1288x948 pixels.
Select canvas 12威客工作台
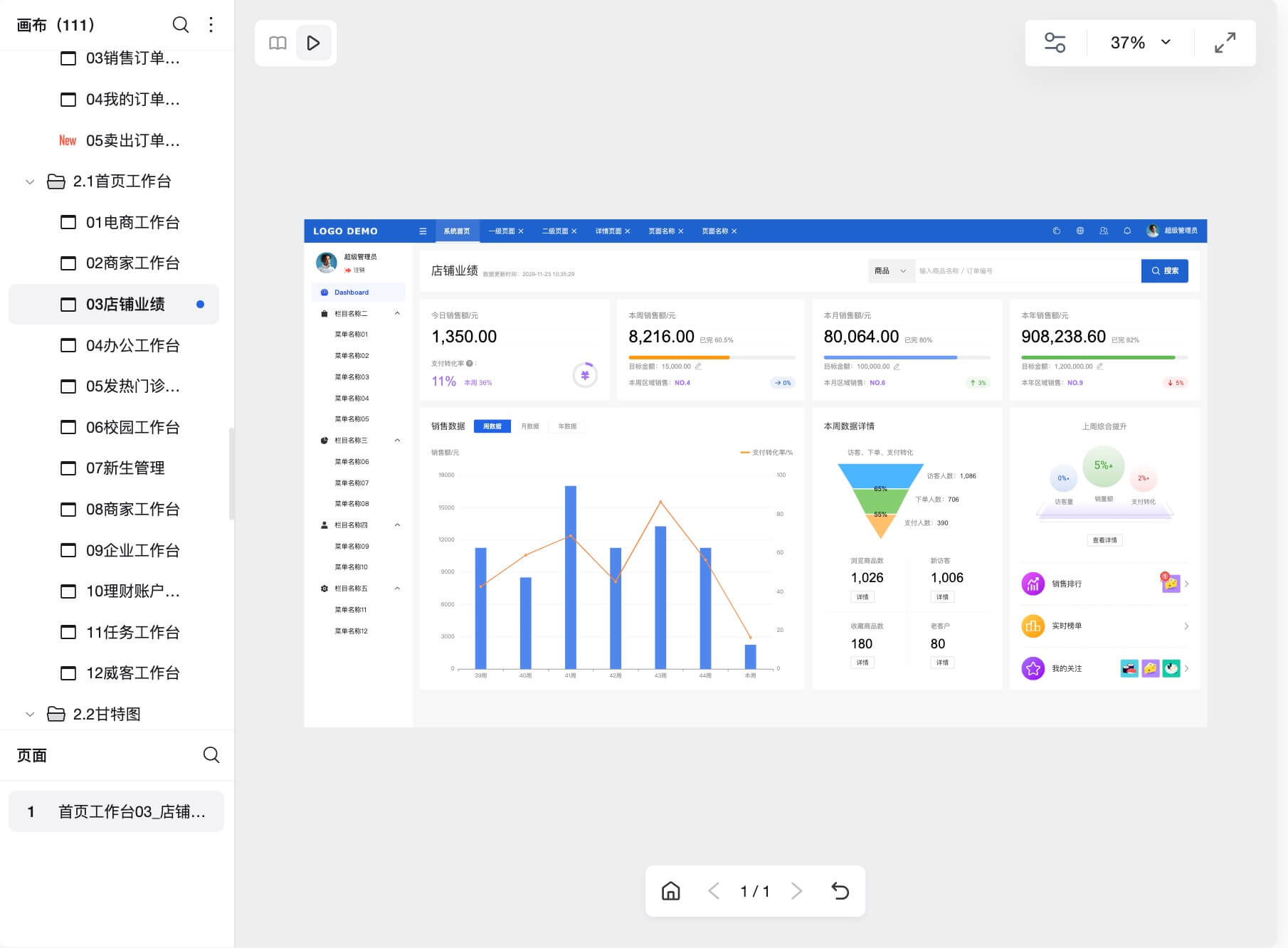(114, 673)
